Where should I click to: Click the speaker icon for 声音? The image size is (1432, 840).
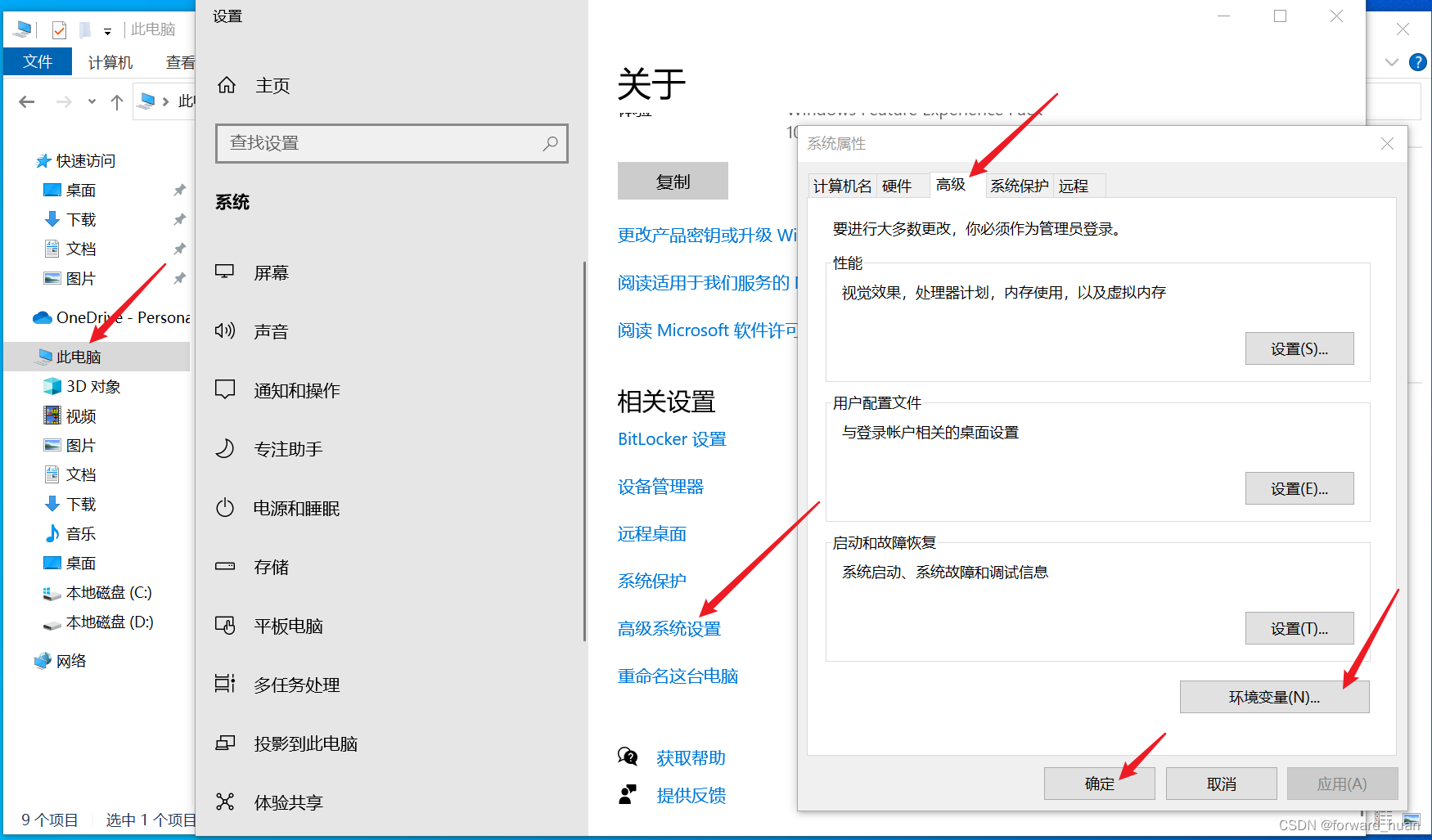225,330
